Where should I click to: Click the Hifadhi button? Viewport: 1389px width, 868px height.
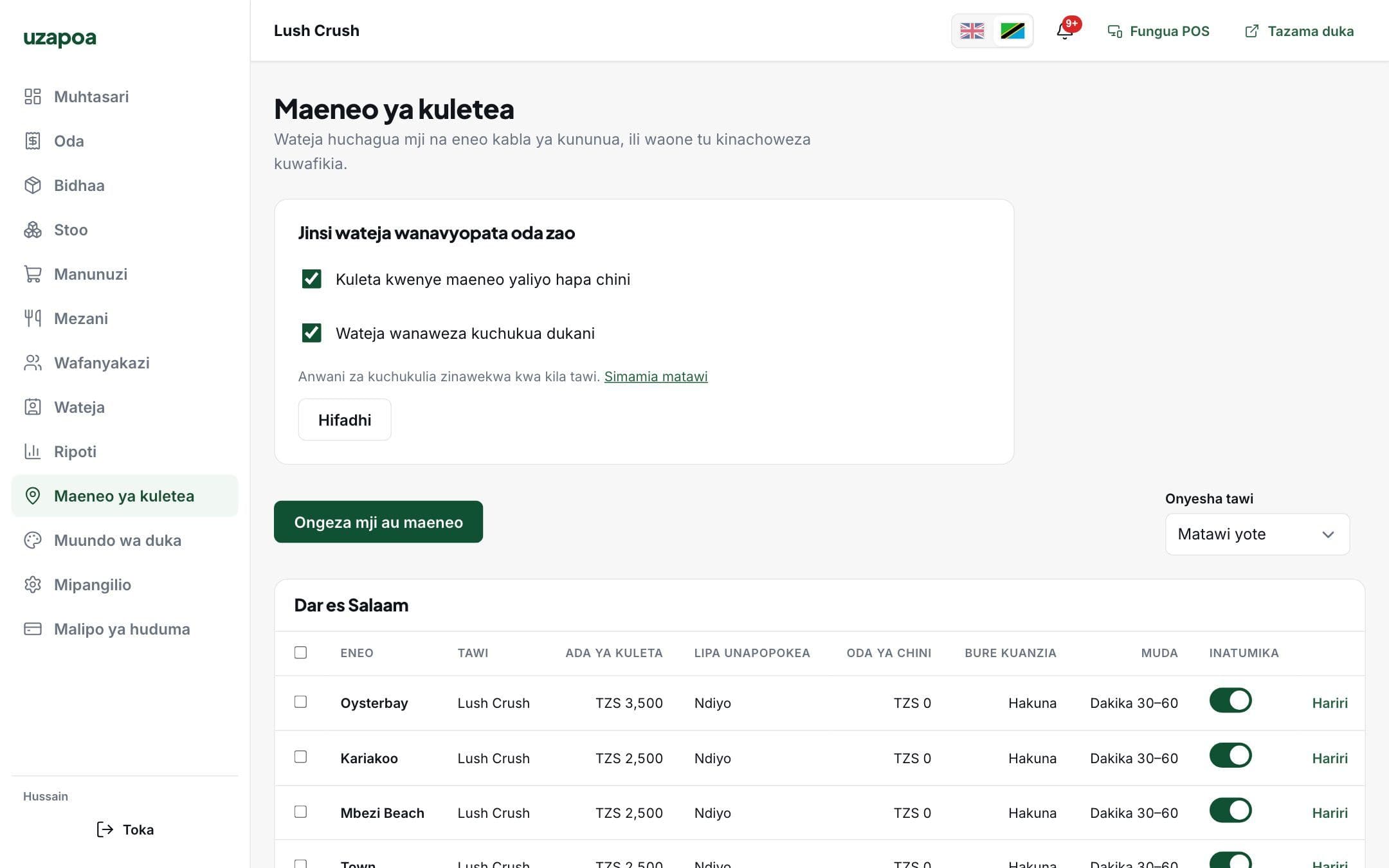[345, 420]
